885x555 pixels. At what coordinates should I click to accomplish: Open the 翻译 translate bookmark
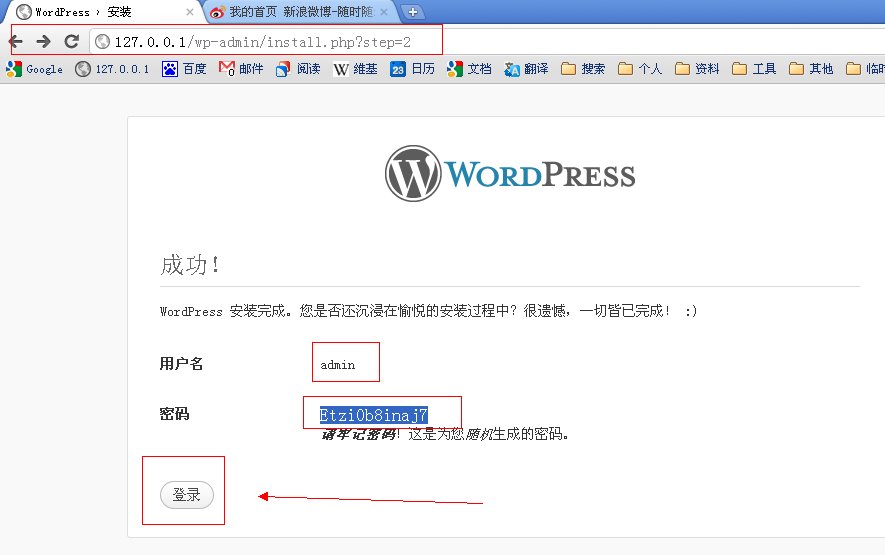tap(527, 69)
